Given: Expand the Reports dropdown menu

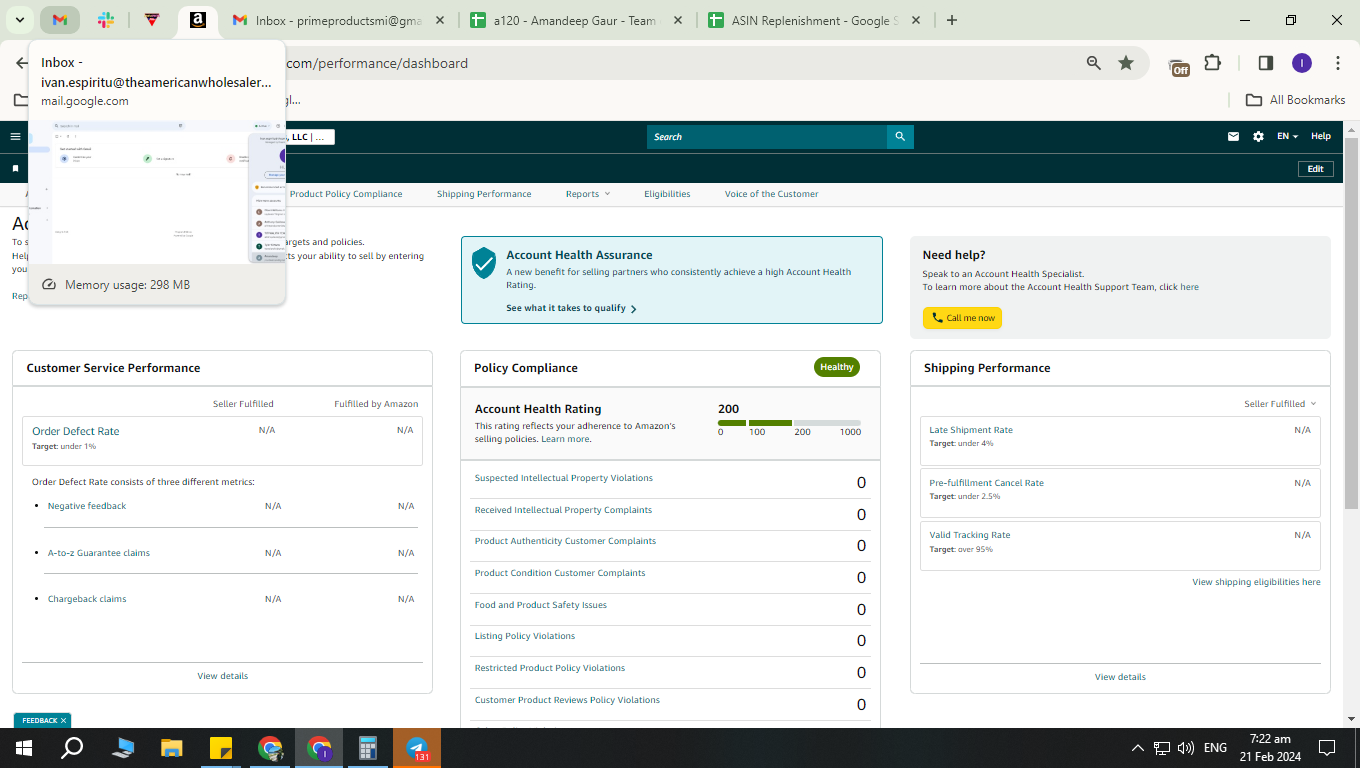Looking at the screenshot, I should point(587,194).
